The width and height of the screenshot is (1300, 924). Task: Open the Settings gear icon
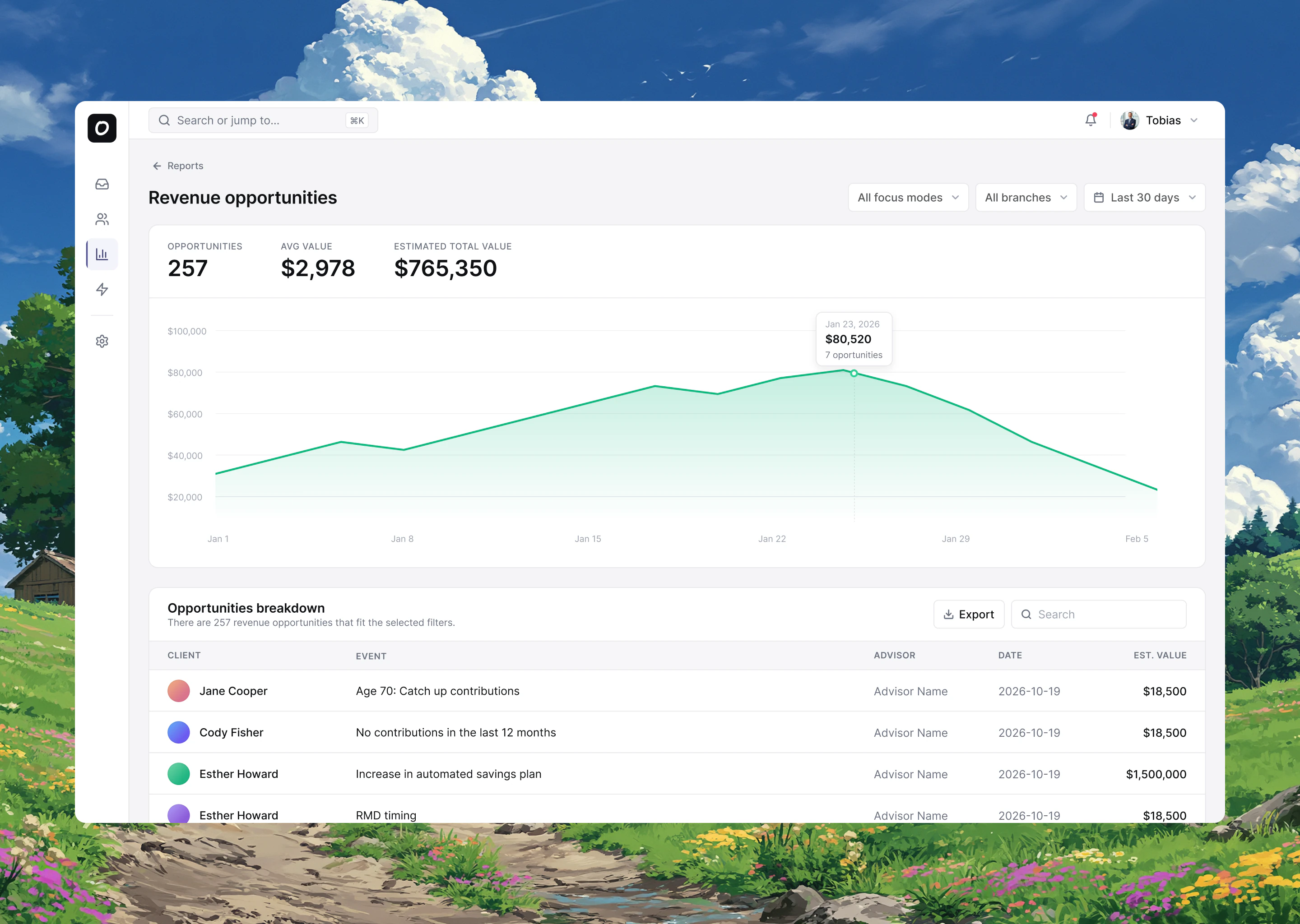point(102,342)
